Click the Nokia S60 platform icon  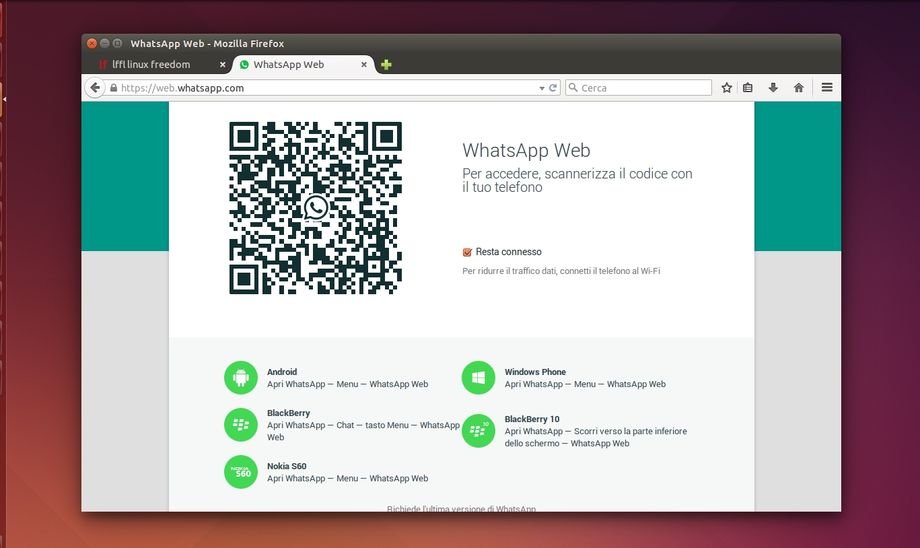pyautogui.click(x=240, y=472)
